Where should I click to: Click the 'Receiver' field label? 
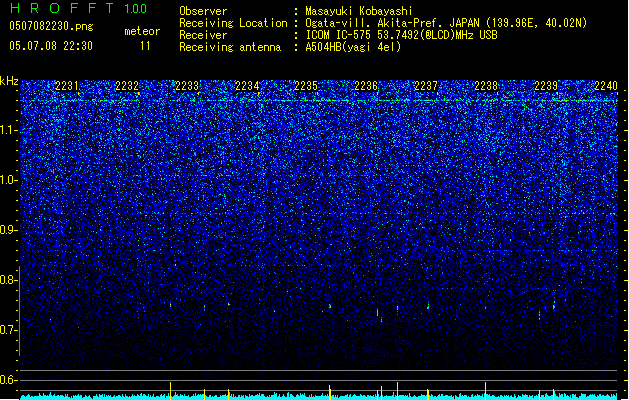coord(203,35)
